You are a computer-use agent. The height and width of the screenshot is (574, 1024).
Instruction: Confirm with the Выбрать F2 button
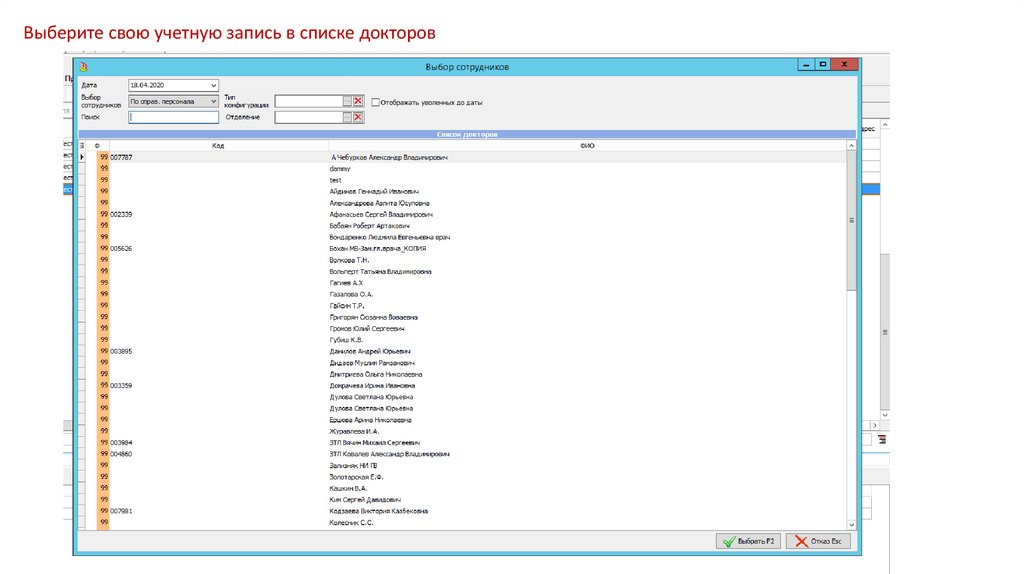point(748,541)
